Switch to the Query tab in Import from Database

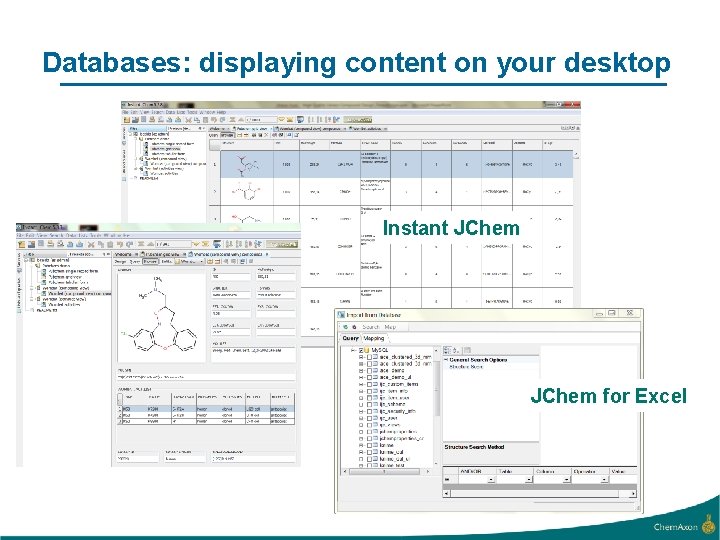coord(350,338)
